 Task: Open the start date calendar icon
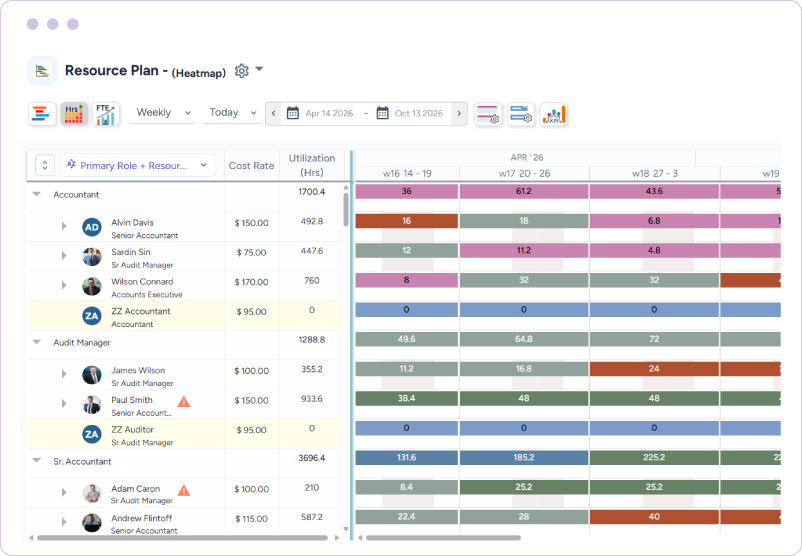[x=293, y=113]
